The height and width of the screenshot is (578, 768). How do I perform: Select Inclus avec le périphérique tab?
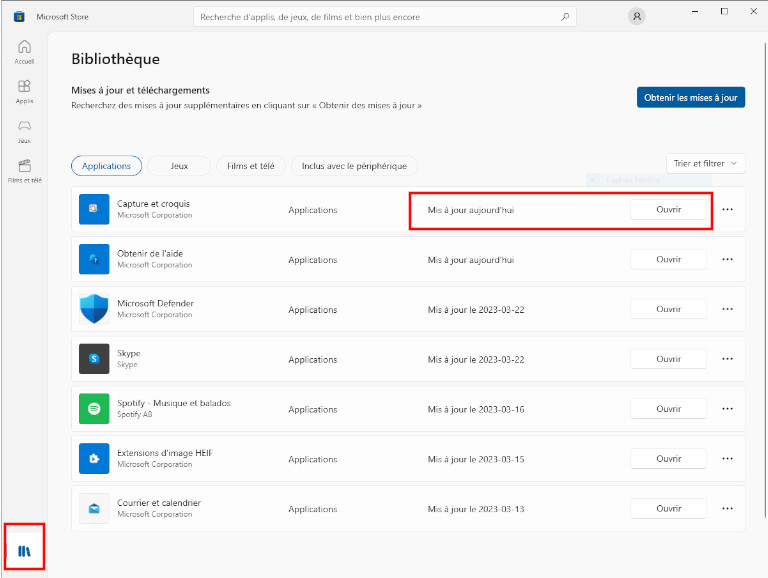pos(354,166)
